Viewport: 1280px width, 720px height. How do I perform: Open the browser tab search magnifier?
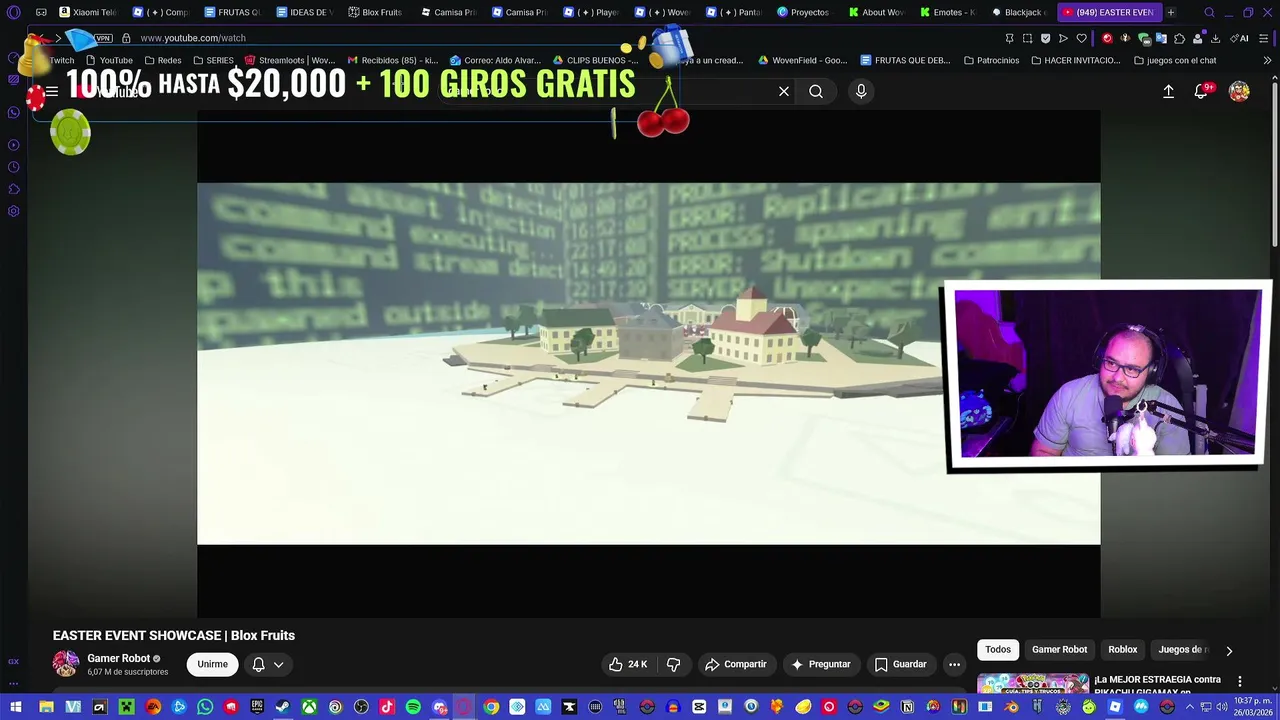1209,12
